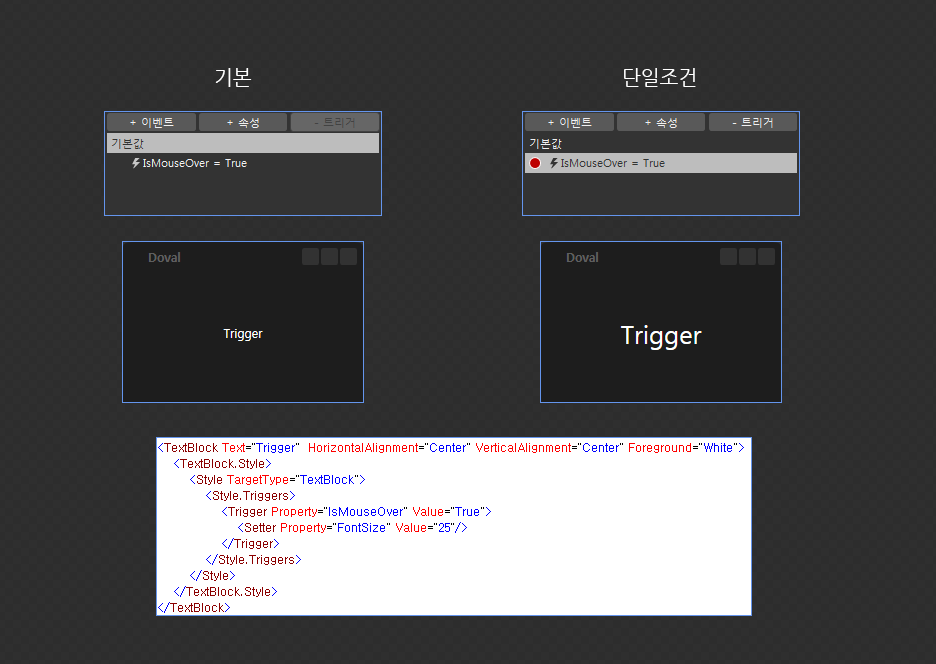936x664 pixels.
Task: Click the Doval title in the left preview window
Action: pyautogui.click(x=164, y=257)
